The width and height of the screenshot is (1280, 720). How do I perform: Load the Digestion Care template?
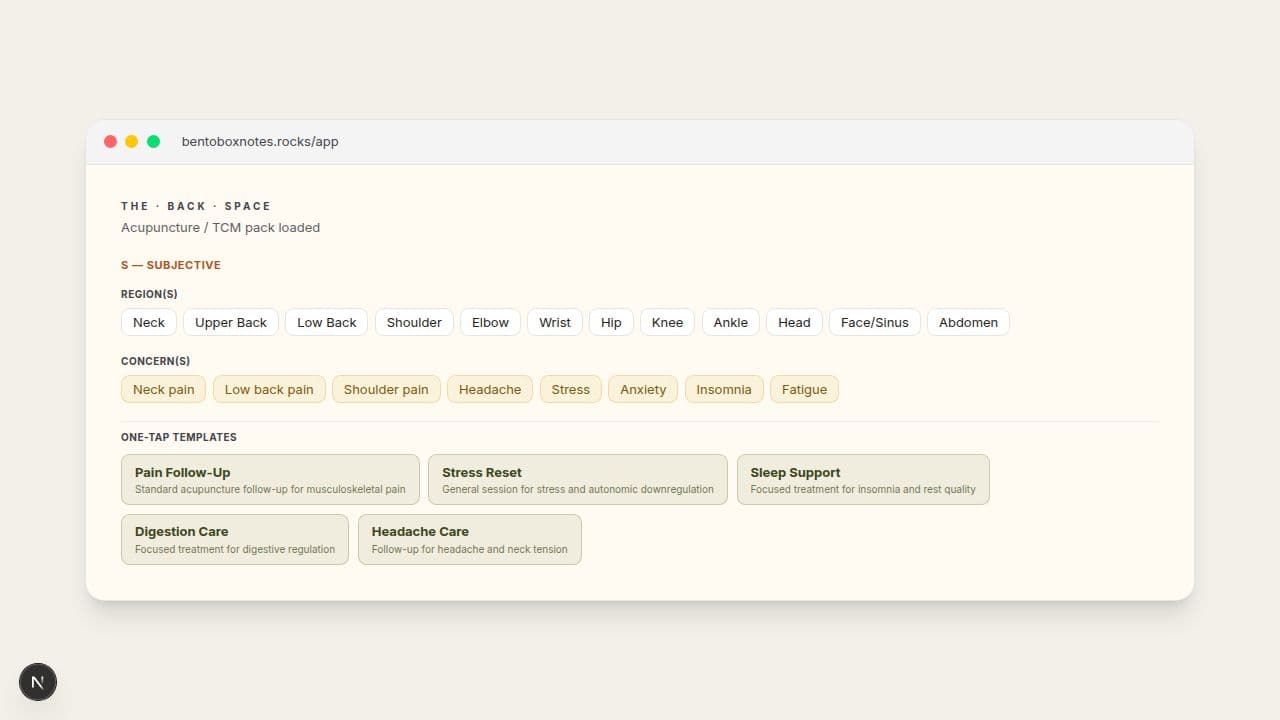pos(235,539)
